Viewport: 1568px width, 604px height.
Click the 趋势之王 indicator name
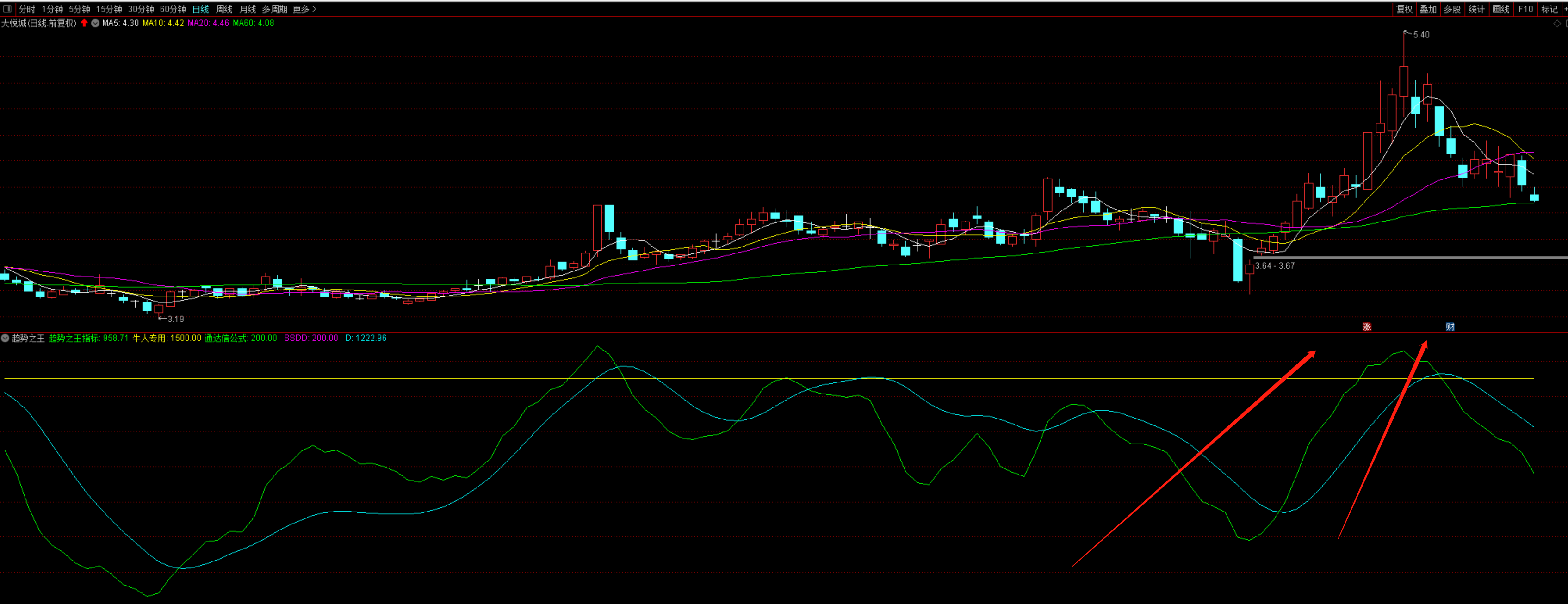pyautogui.click(x=28, y=338)
